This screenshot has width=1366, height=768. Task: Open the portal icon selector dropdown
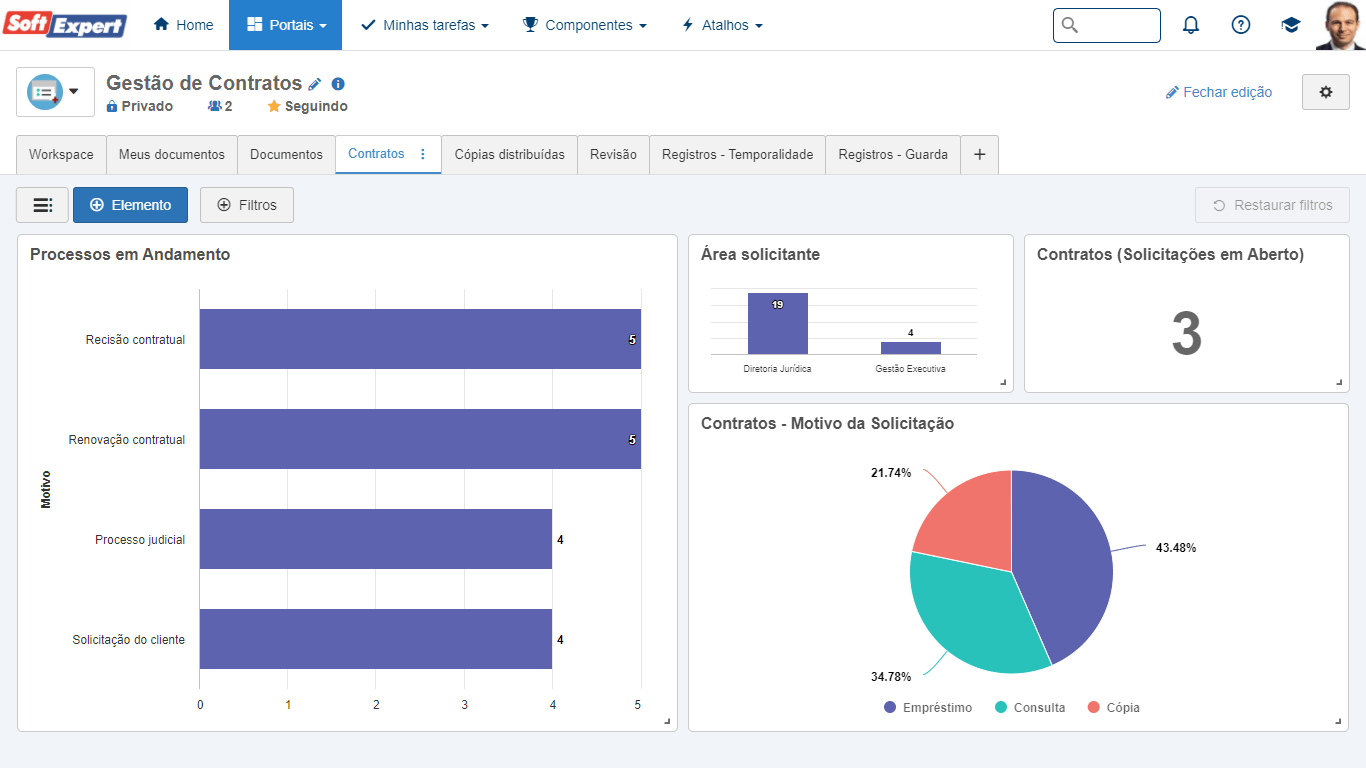point(55,92)
